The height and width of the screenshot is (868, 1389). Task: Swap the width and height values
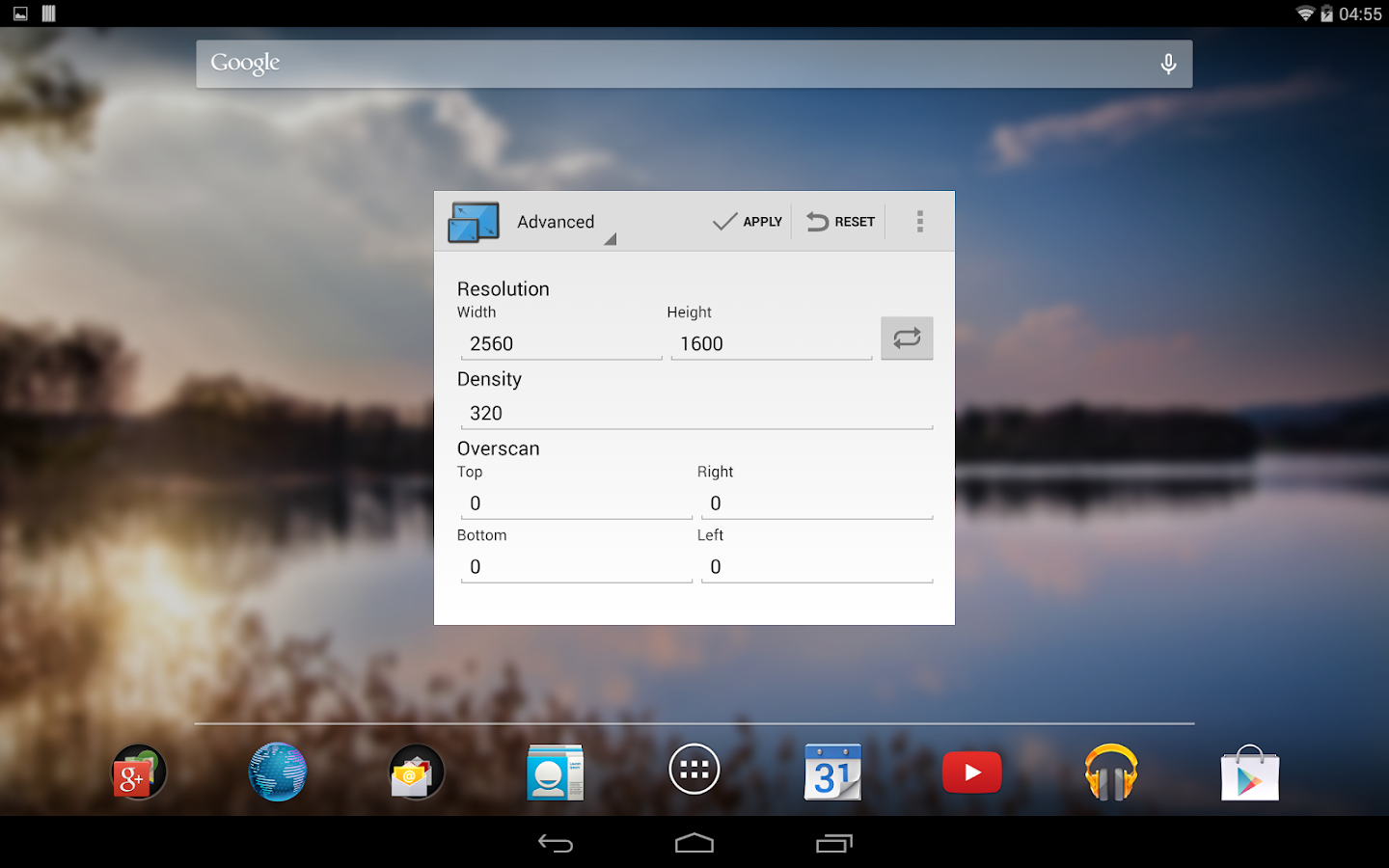[906, 338]
